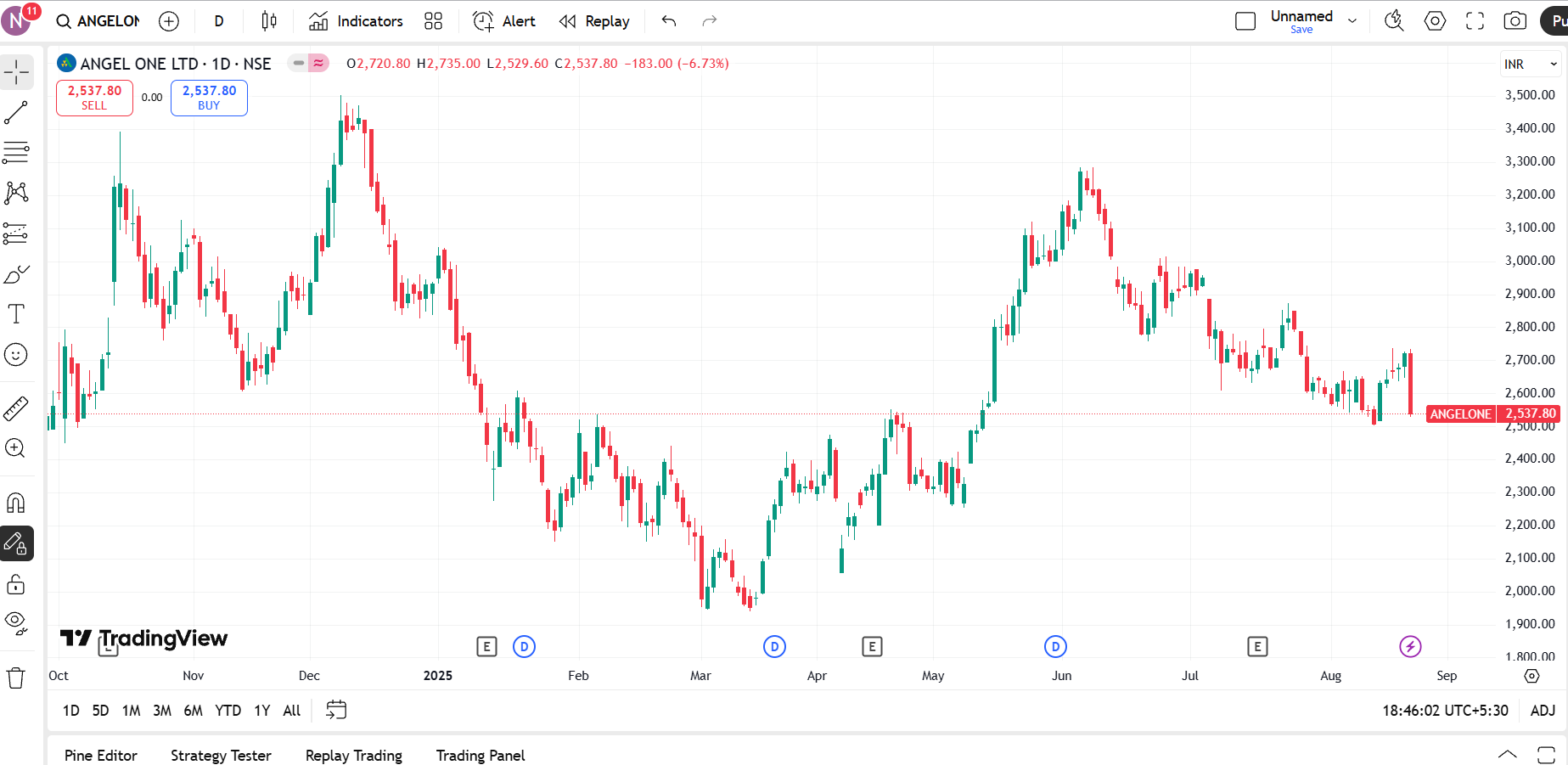Expand the Unnamed layout dropdown chevron
The width and height of the screenshot is (1568, 765).
click(1352, 21)
